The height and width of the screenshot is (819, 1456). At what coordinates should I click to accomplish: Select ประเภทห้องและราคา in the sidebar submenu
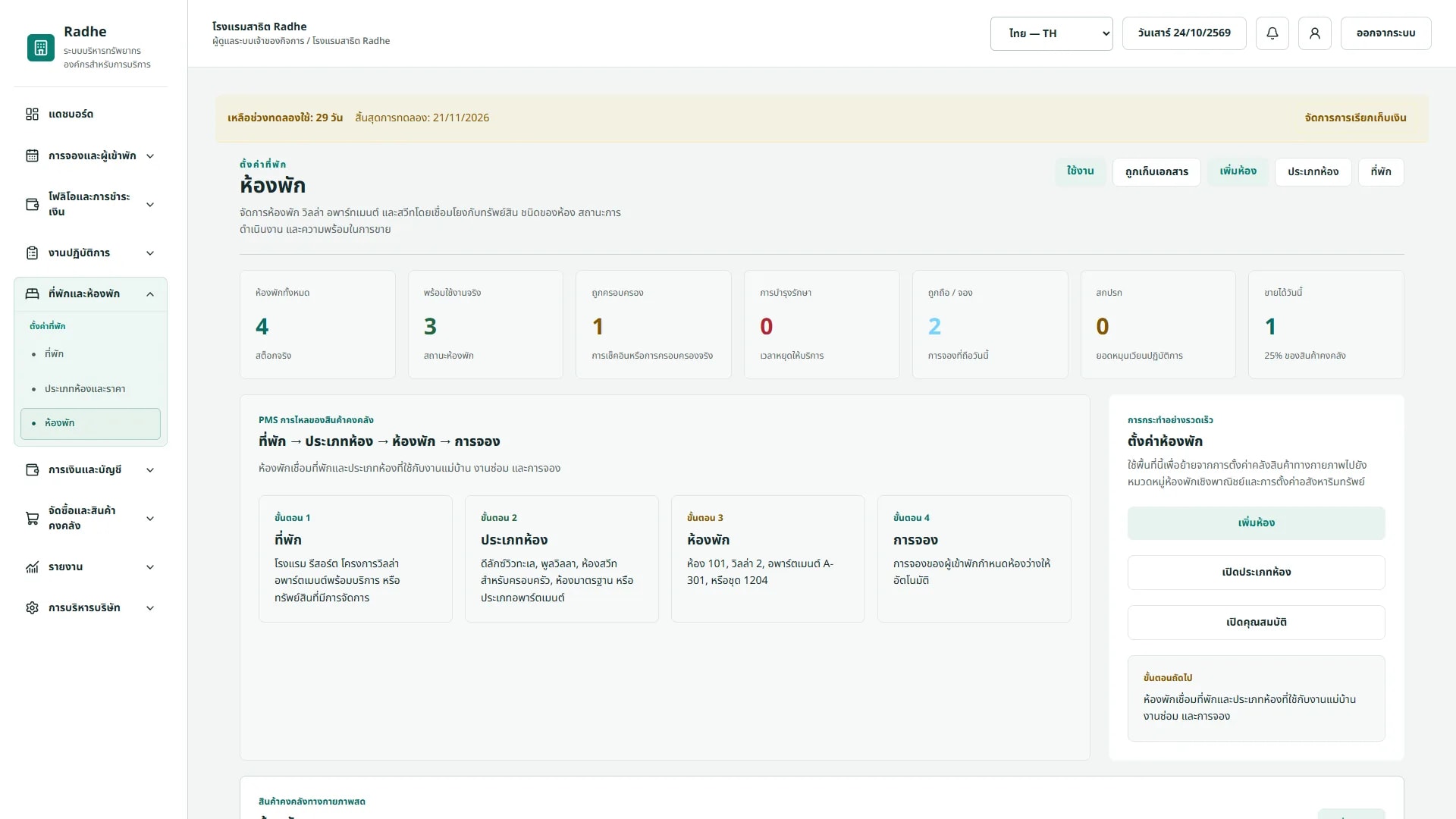[85, 388]
